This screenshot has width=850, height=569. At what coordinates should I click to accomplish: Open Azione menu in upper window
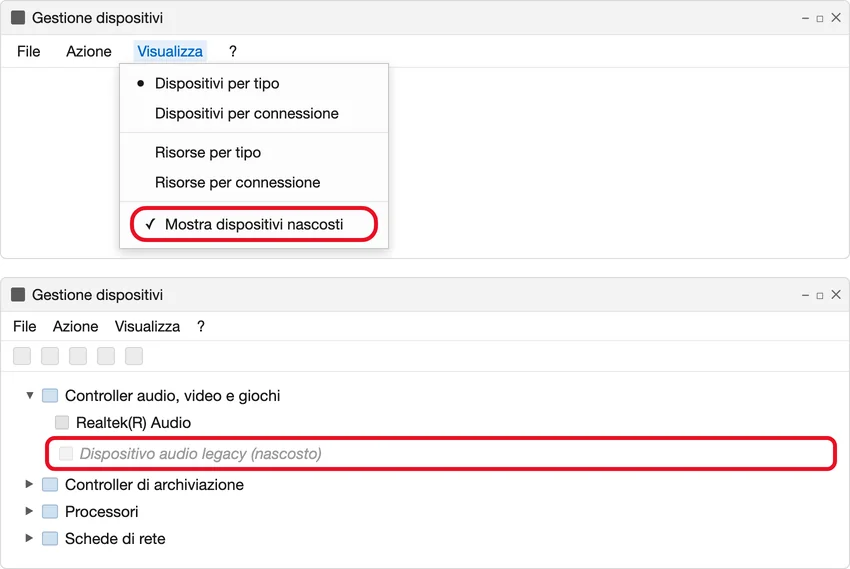(x=89, y=51)
